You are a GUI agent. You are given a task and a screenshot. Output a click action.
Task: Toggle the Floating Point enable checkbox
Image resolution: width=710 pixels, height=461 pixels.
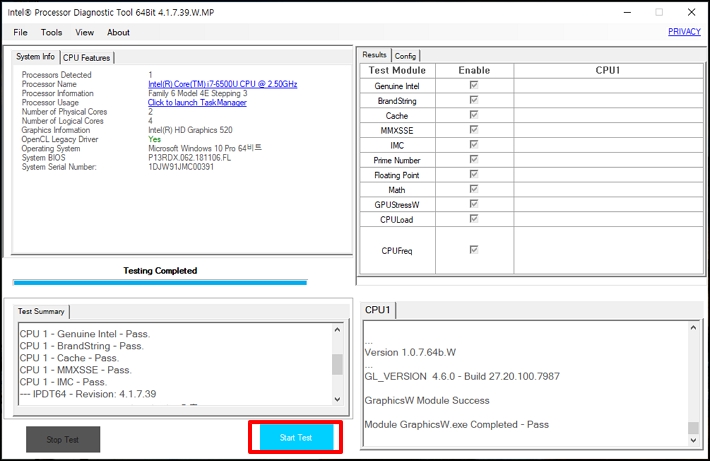(474, 174)
